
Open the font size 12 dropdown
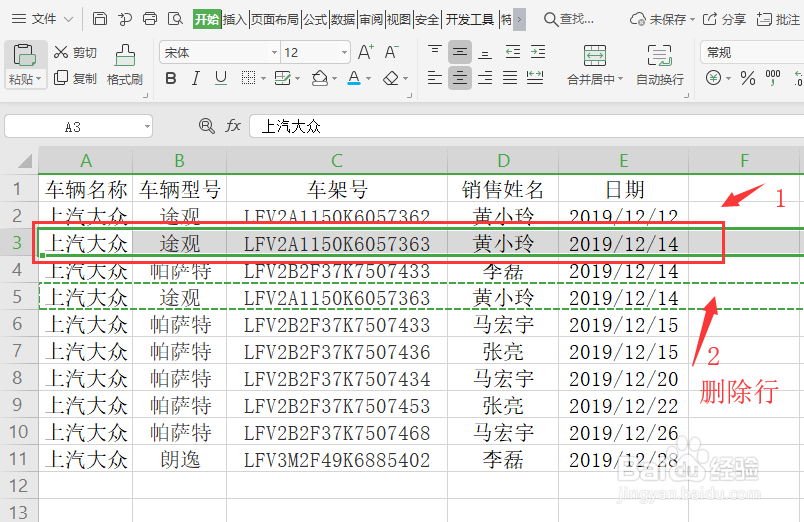[x=344, y=52]
